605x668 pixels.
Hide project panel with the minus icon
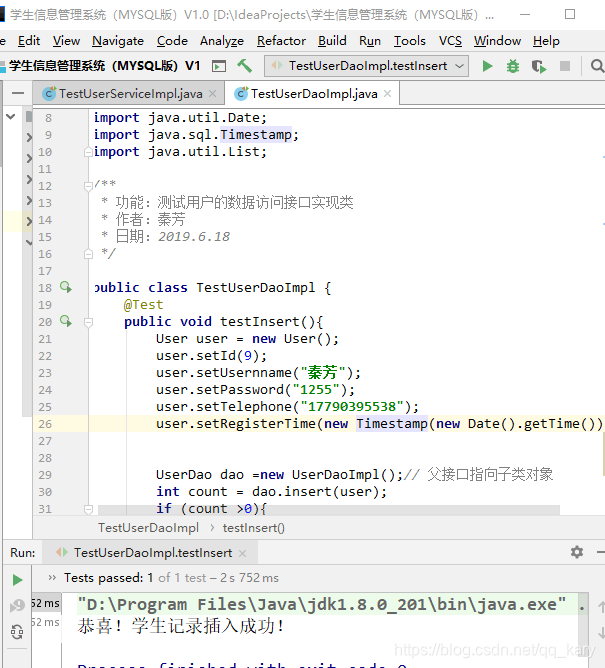[18, 93]
